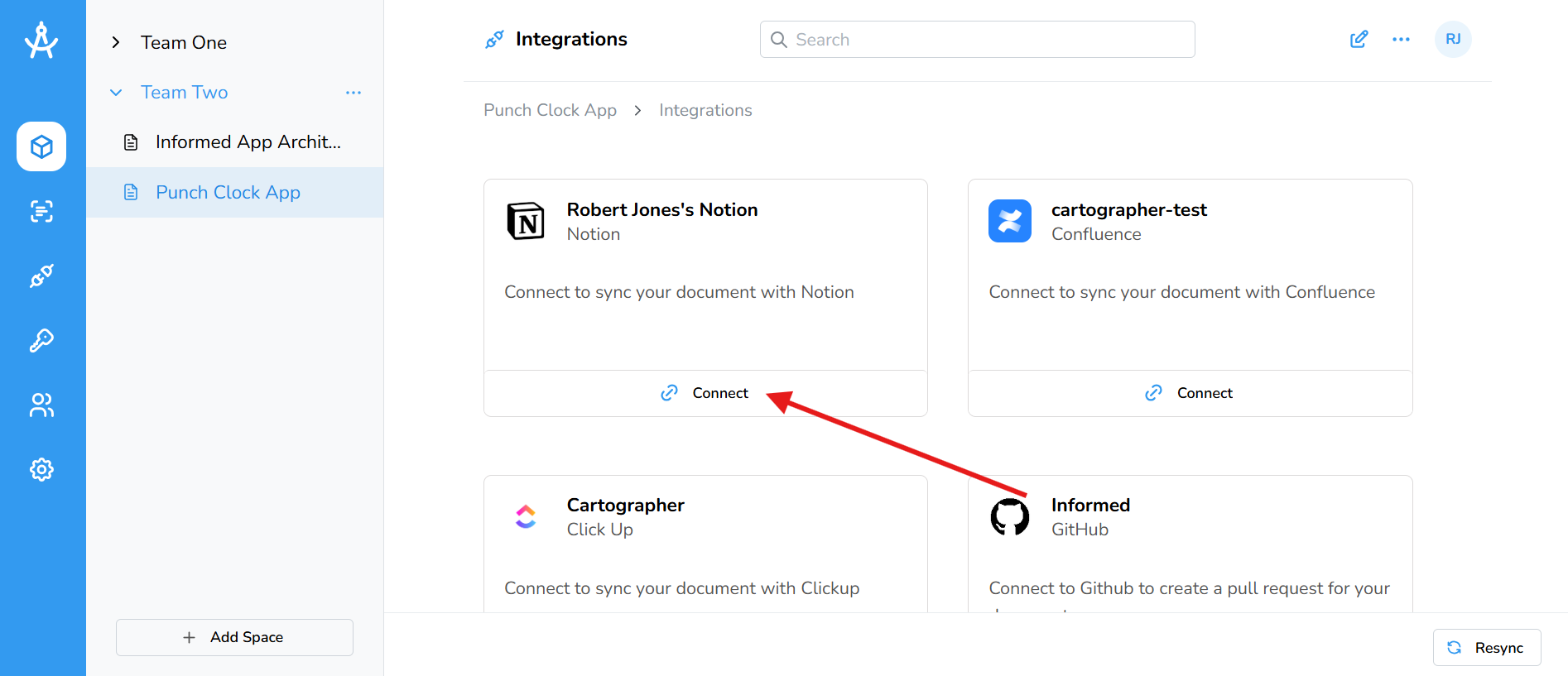Viewport: 1568px width, 676px height.
Task: Click the edit pencil icon in header
Action: 1359,39
